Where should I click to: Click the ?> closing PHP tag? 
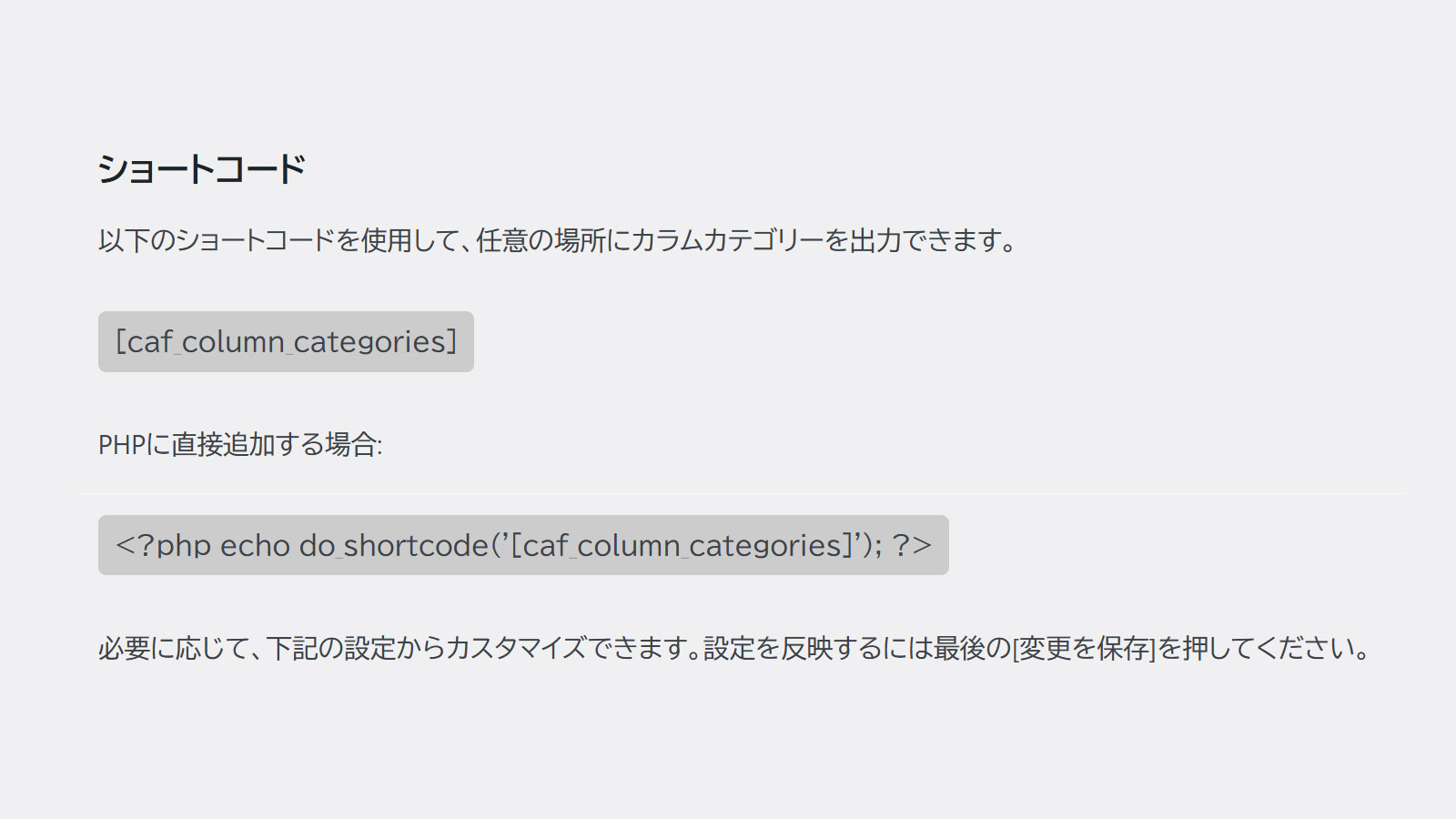tap(912, 545)
